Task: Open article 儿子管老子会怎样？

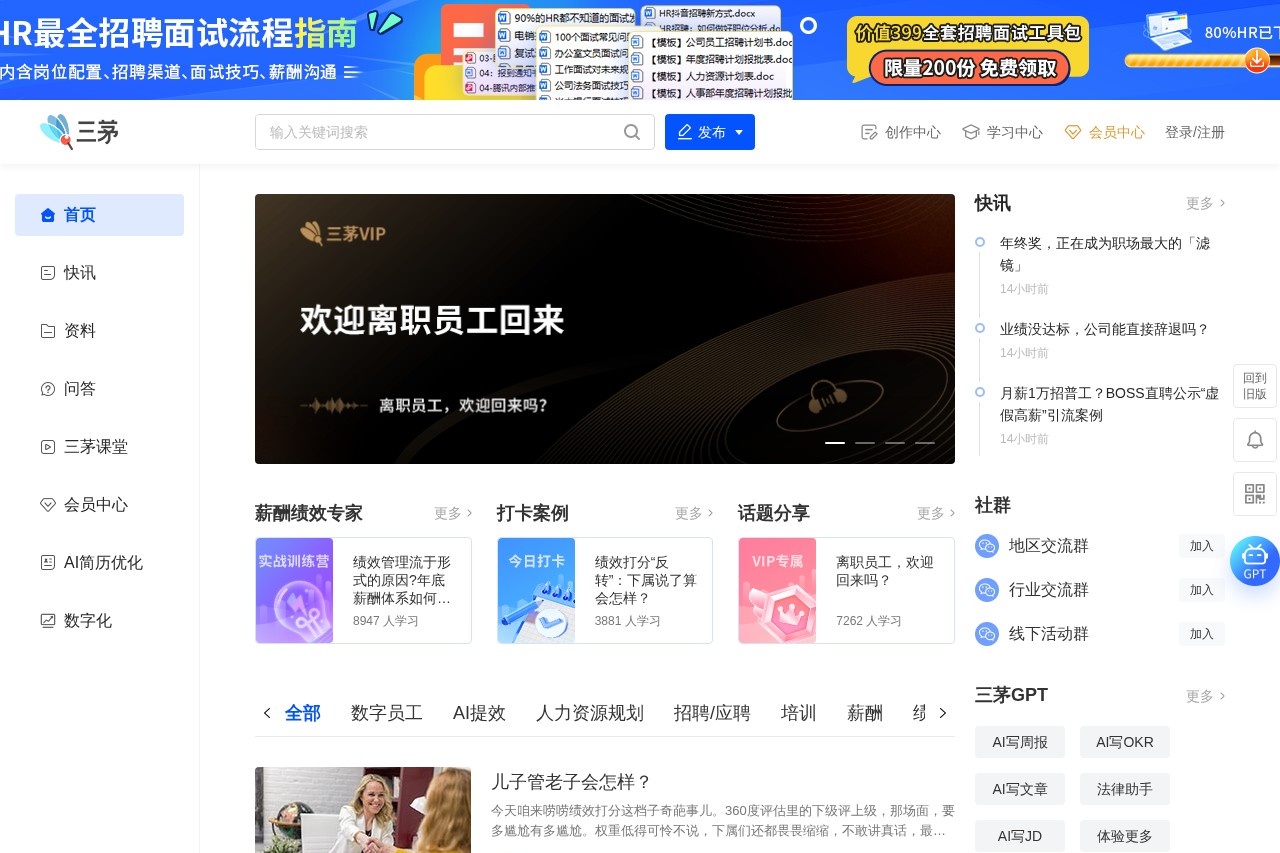Action: [571, 782]
